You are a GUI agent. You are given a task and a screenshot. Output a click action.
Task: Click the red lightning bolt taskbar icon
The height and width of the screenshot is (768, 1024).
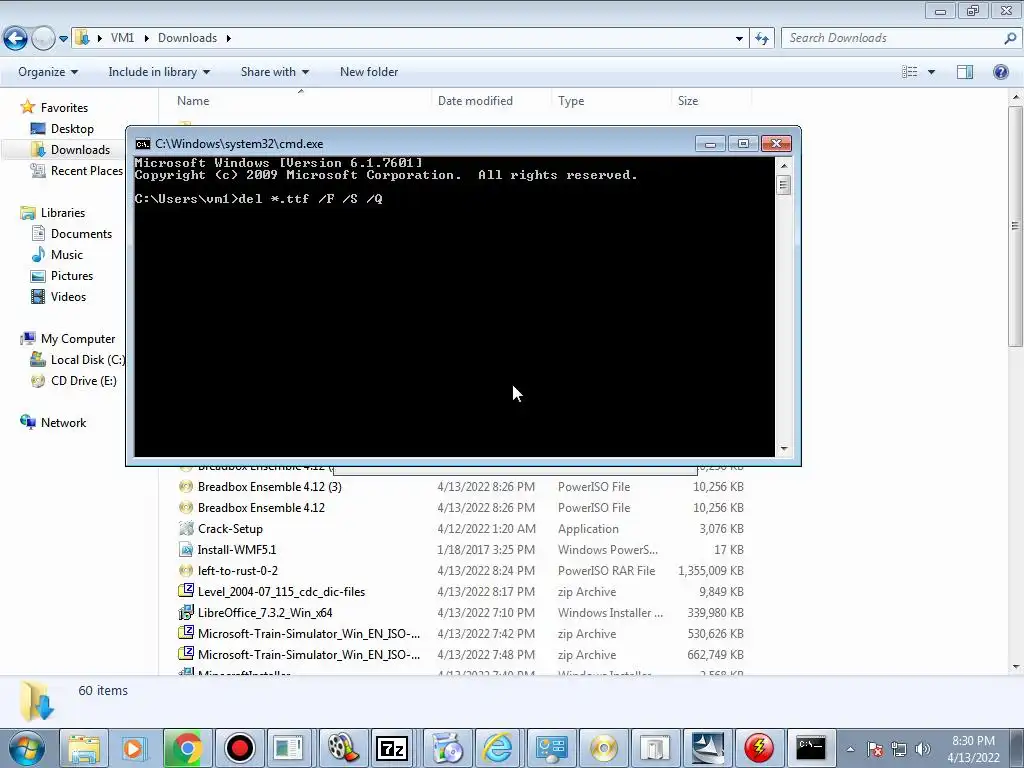pyautogui.click(x=759, y=748)
